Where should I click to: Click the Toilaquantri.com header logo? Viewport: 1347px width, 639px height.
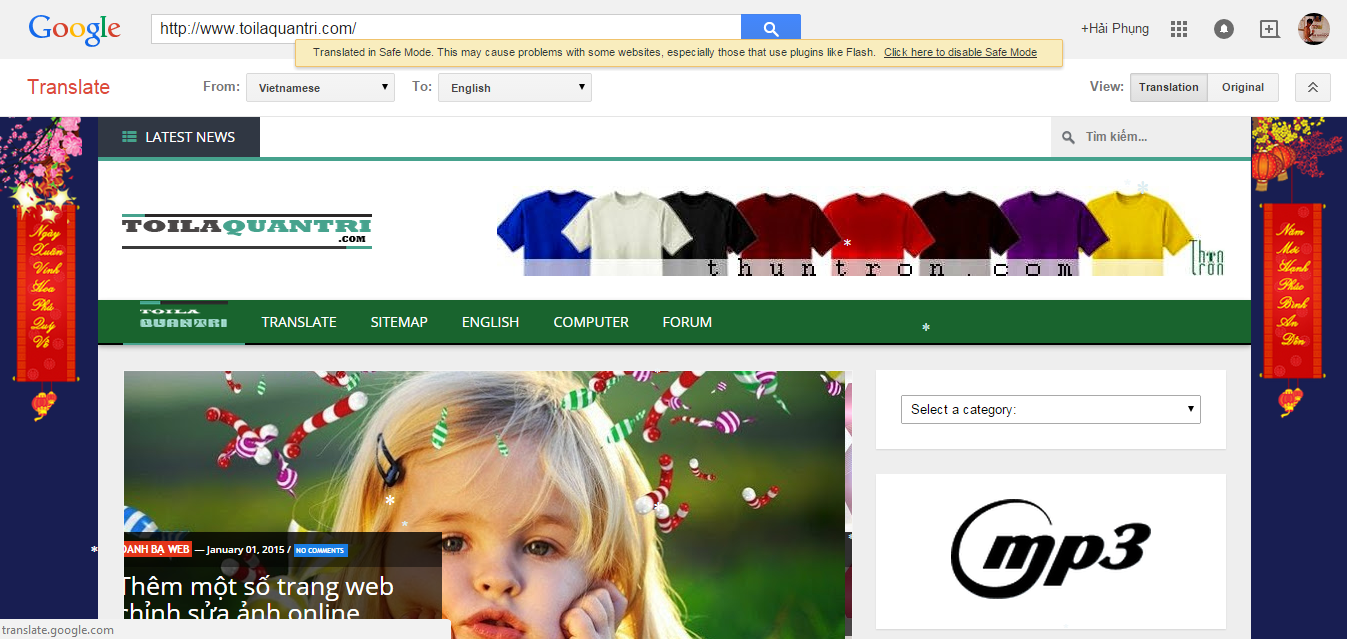point(247,232)
